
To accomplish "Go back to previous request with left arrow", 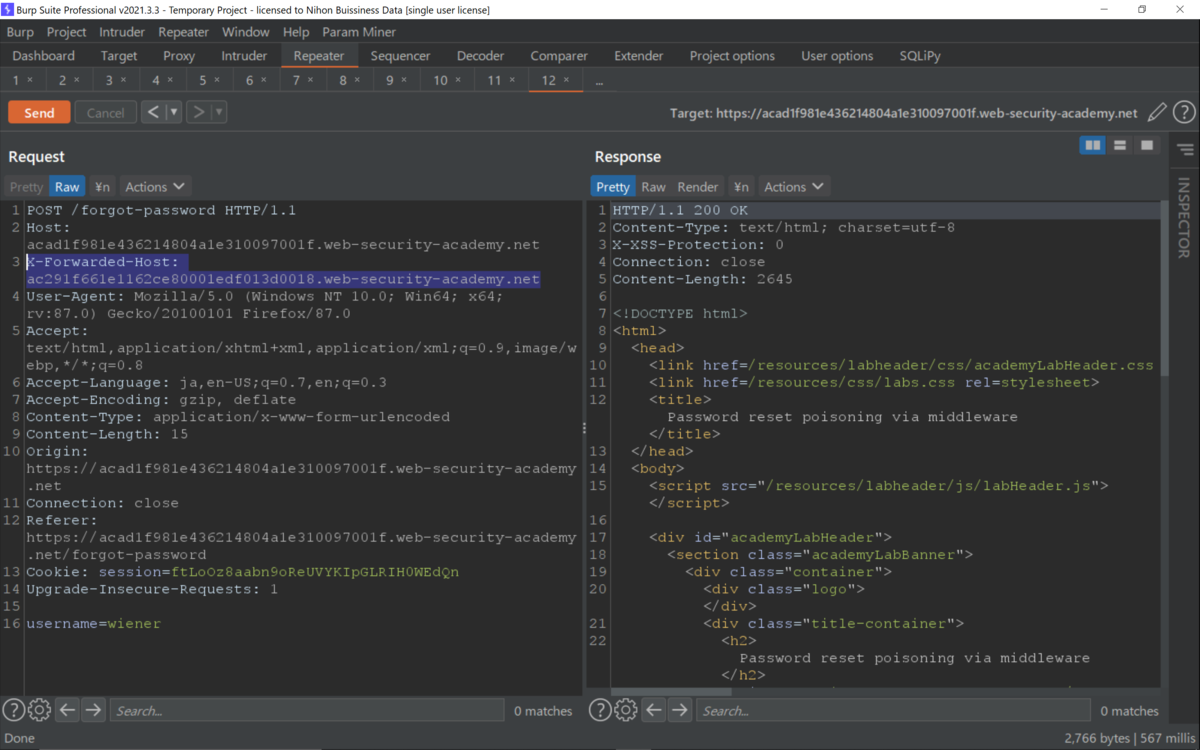I will (x=153, y=112).
